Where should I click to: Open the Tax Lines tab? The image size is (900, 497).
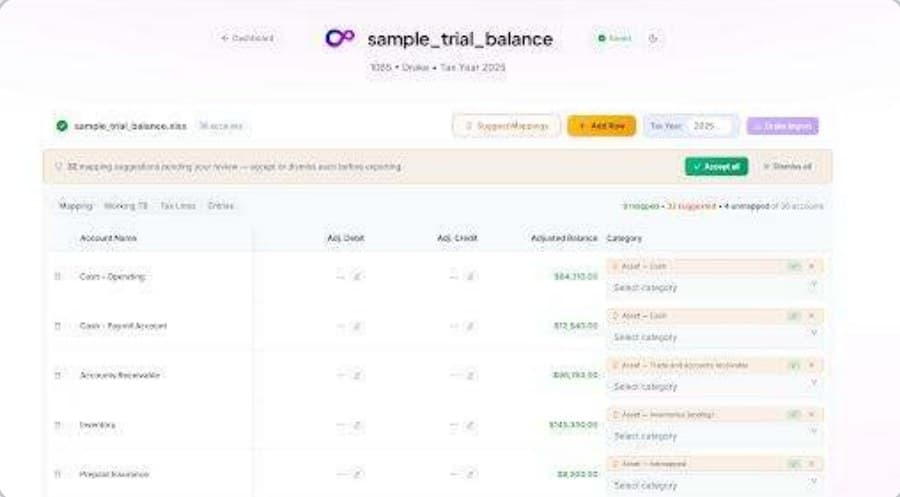[x=178, y=205]
